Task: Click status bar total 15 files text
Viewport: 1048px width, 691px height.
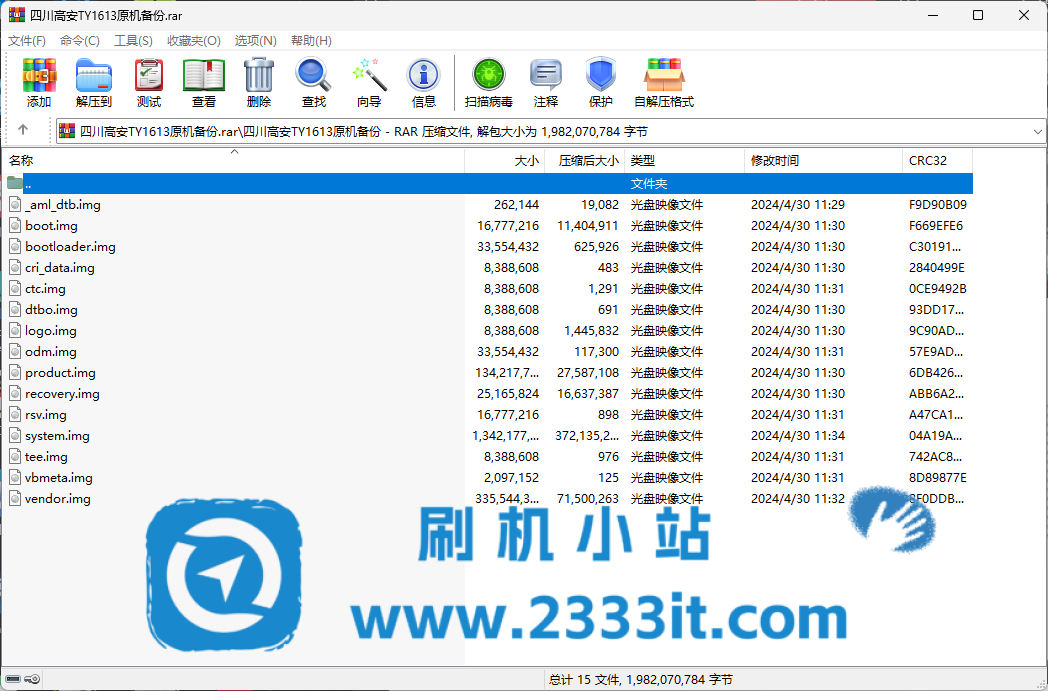Action: (641, 679)
